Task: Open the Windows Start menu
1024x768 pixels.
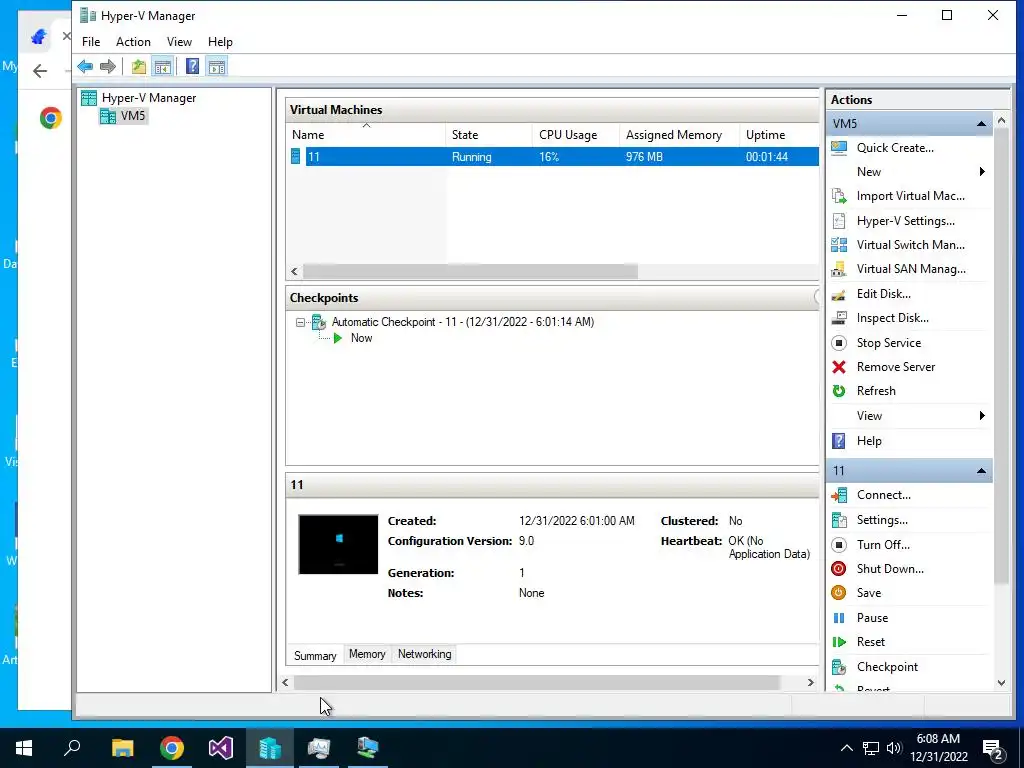Action: (24, 748)
